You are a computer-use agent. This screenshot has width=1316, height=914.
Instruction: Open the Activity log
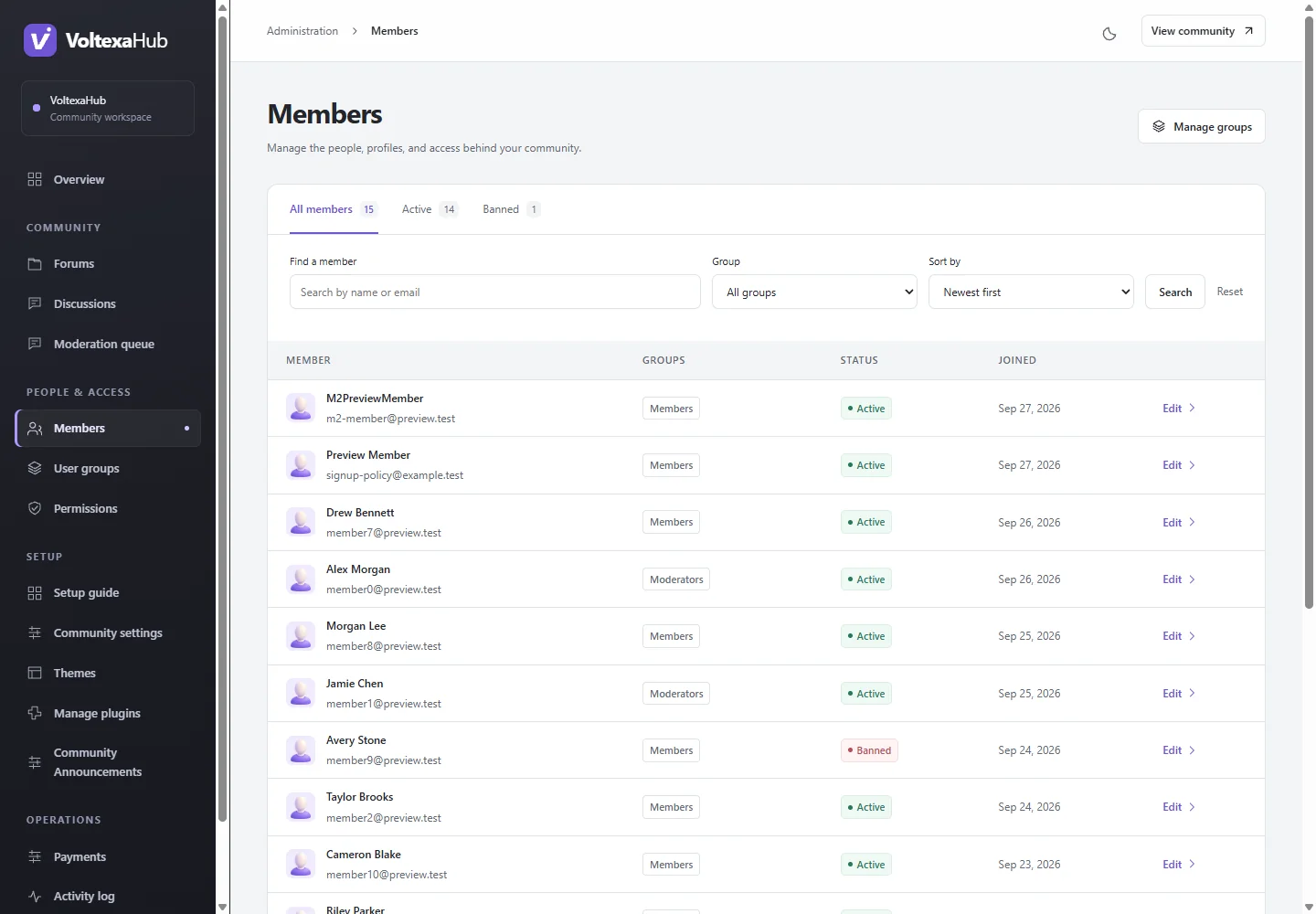click(x=108, y=897)
